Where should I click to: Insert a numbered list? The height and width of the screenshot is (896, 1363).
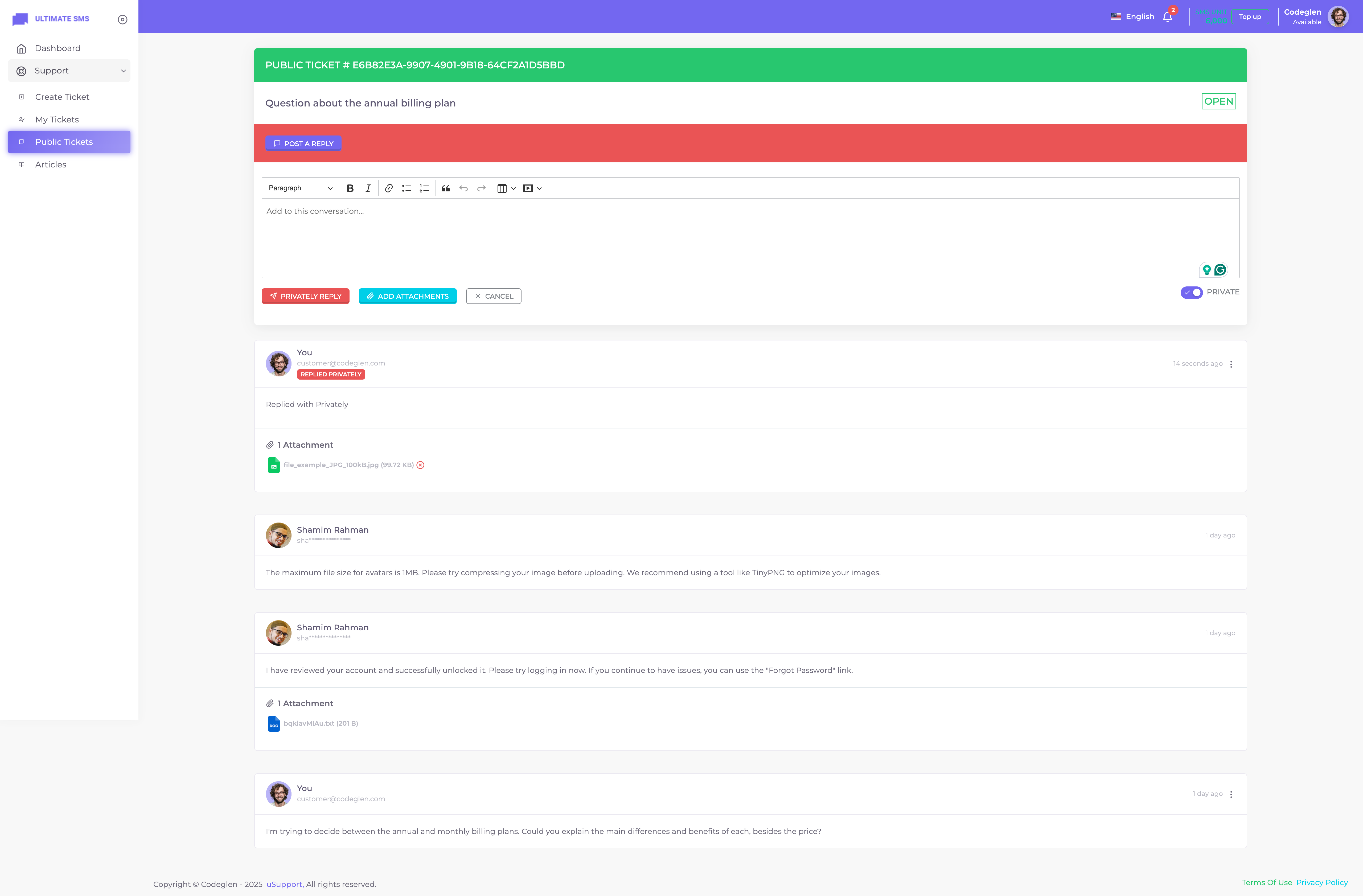424,188
